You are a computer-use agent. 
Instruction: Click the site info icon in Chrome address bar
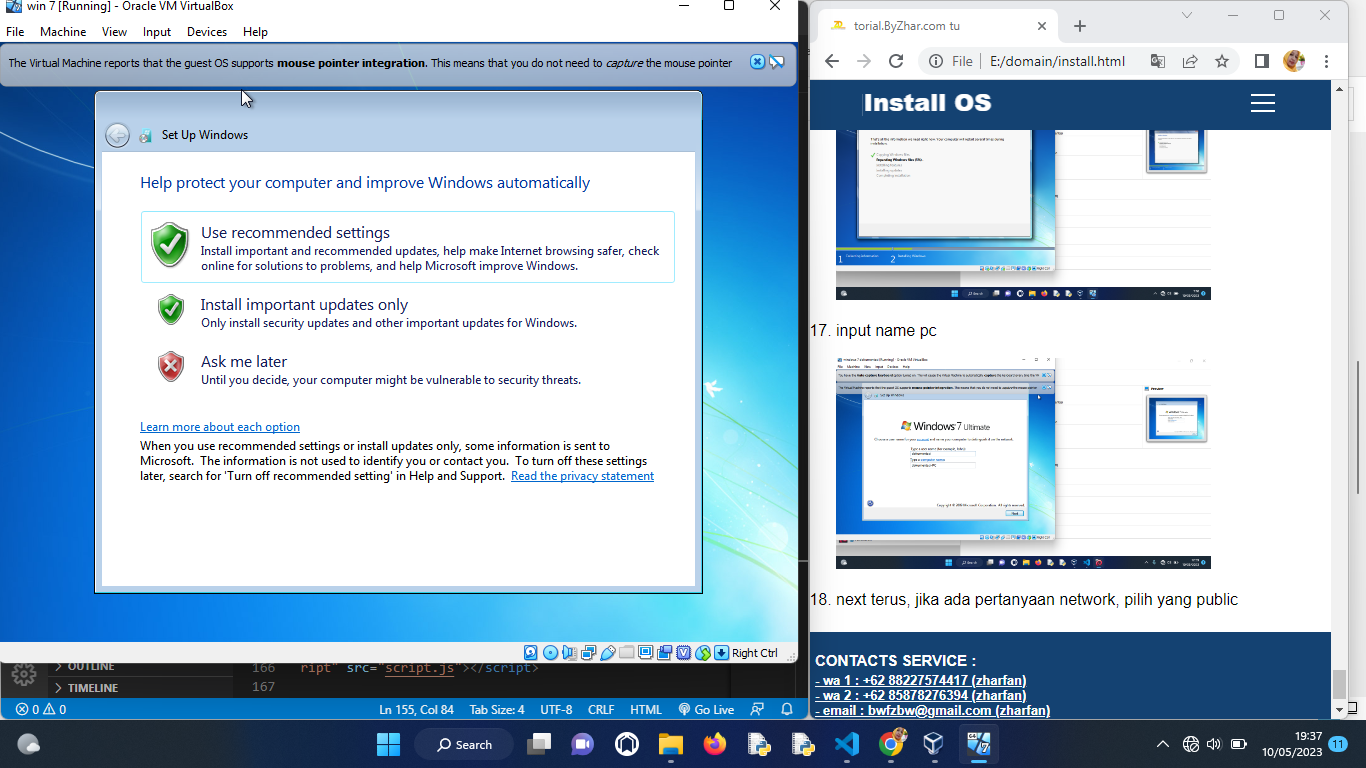[x=935, y=61]
